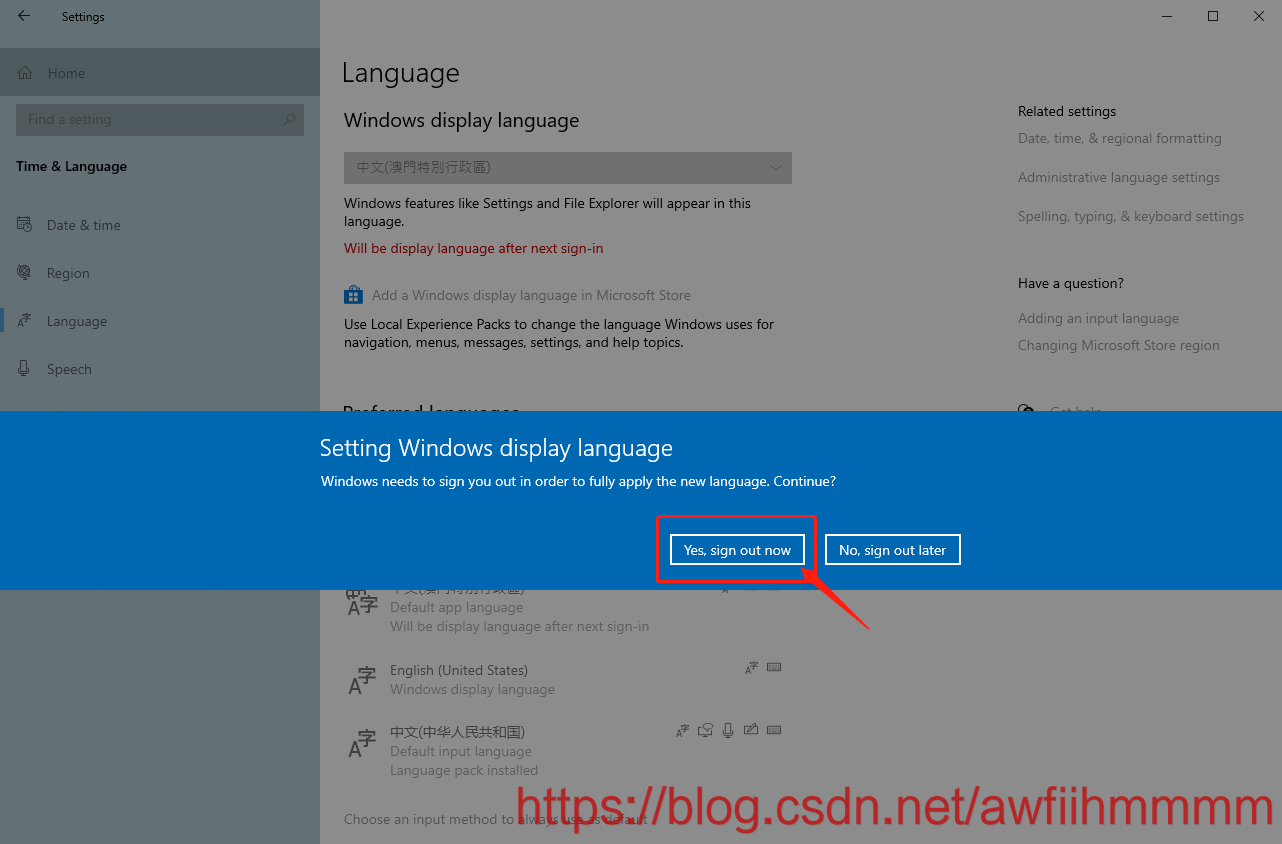Click keyboard icon in 中文(中华人民共和国) row

tap(773, 730)
